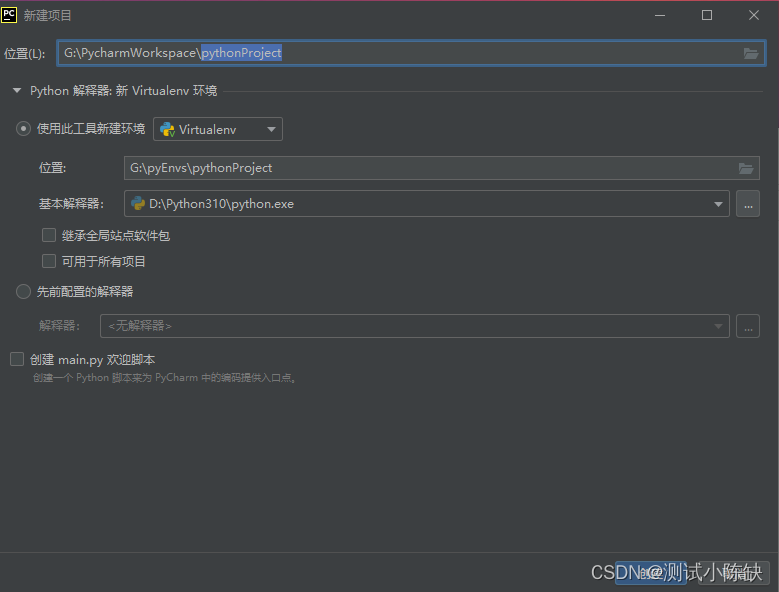The image size is (779, 592).
Task: Click the Python icon in Virtualenv dropdown
Action: pyautogui.click(x=167, y=130)
